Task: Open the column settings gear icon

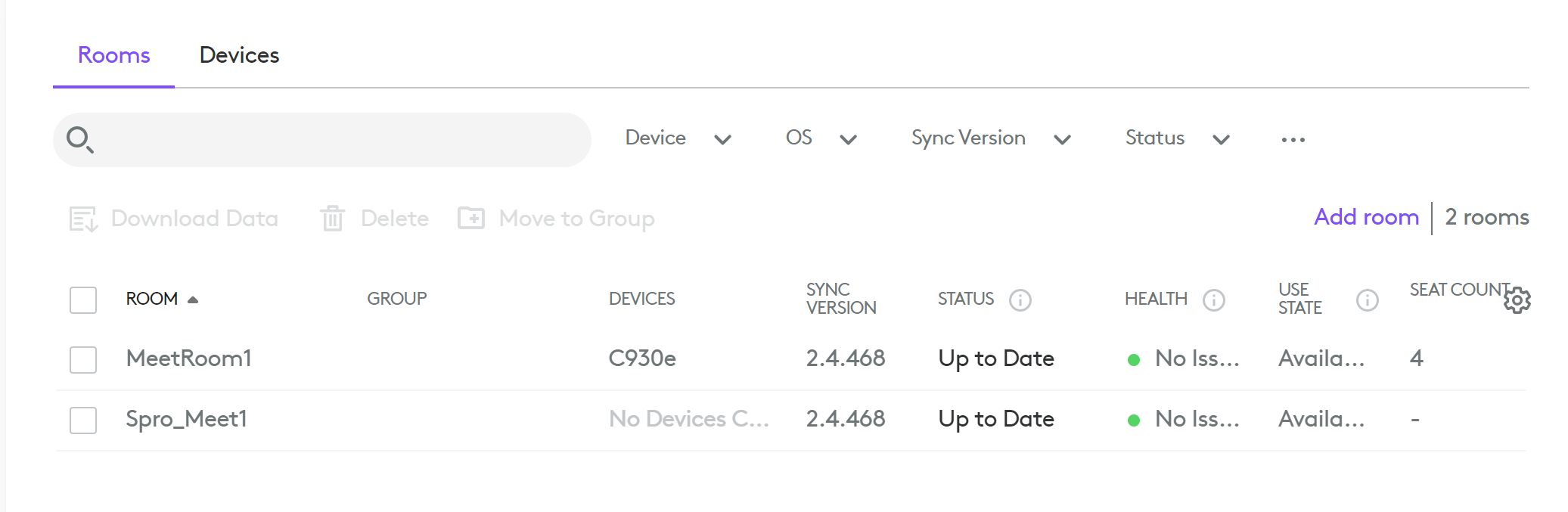Action: [x=1517, y=300]
